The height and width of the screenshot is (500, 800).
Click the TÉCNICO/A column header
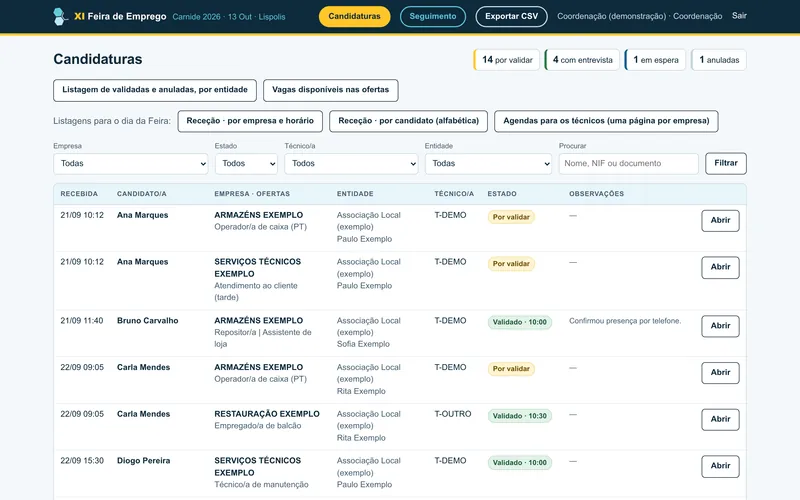pos(454,194)
